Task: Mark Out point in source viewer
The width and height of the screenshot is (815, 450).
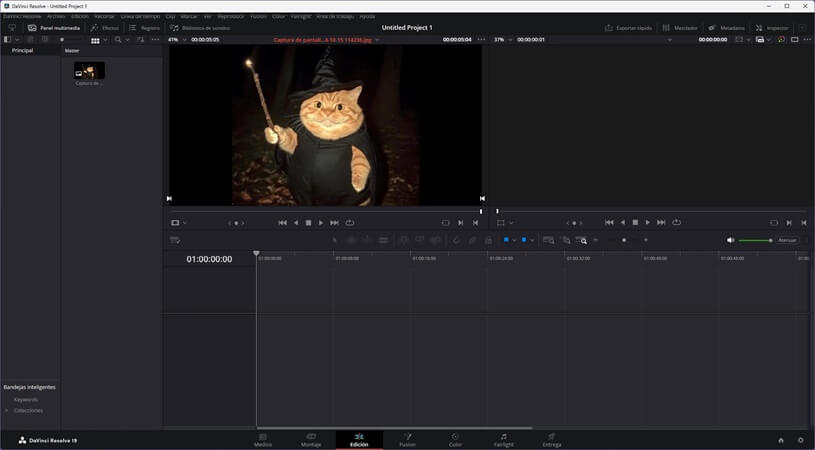Action: [475, 222]
